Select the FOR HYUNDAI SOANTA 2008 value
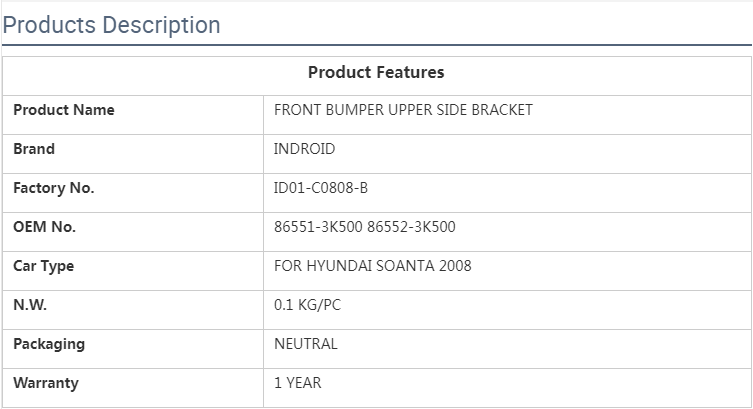 [372, 266]
